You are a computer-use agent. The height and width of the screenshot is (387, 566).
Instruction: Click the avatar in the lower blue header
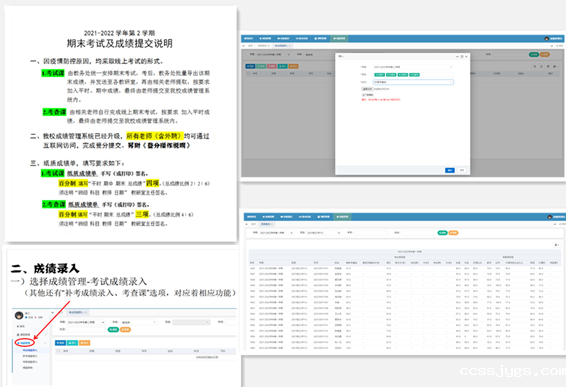point(549,217)
